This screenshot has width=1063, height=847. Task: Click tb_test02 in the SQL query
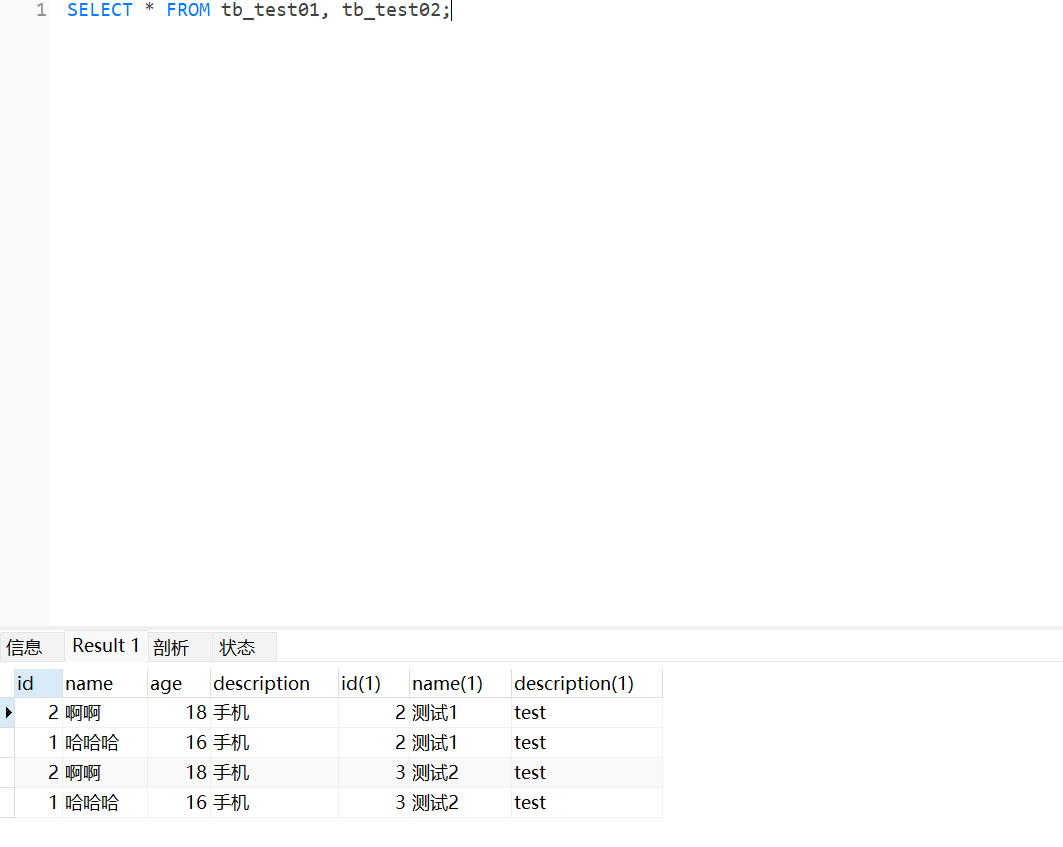tap(392, 10)
